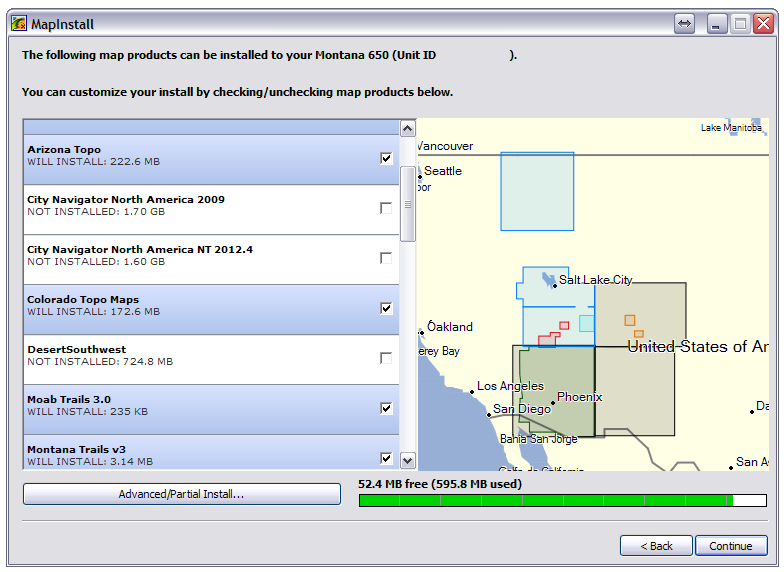
Task: Uncheck the Colorado Topo Maps checkbox
Action: pos(386,308)
